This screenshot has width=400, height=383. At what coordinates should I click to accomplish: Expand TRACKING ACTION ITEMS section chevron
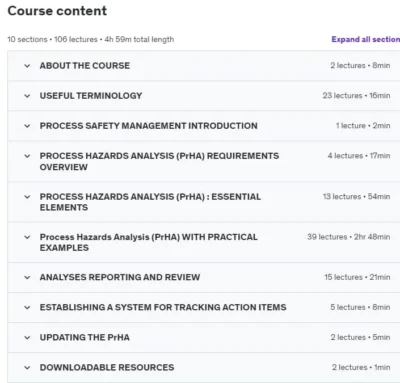(x=27, y=307)
